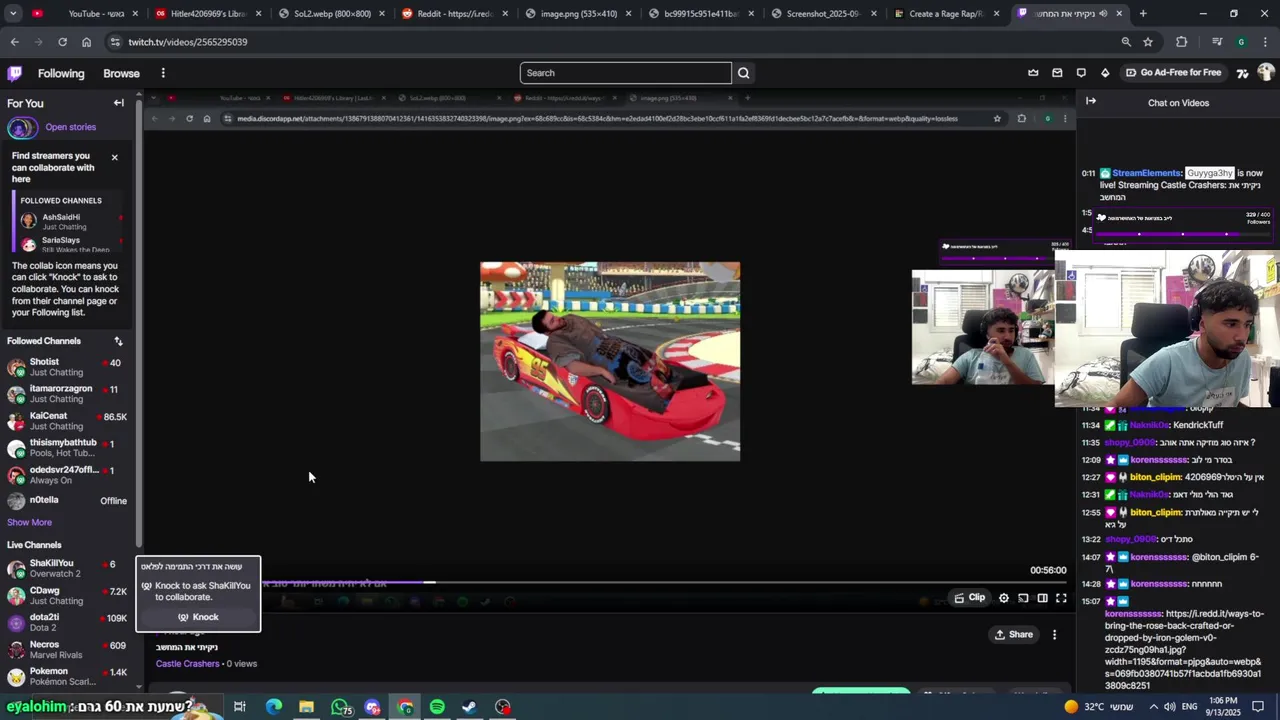Open the Prime loot crown icon
The width and height of the screenshot is (1280, 720).
(x=1033, y=73)
